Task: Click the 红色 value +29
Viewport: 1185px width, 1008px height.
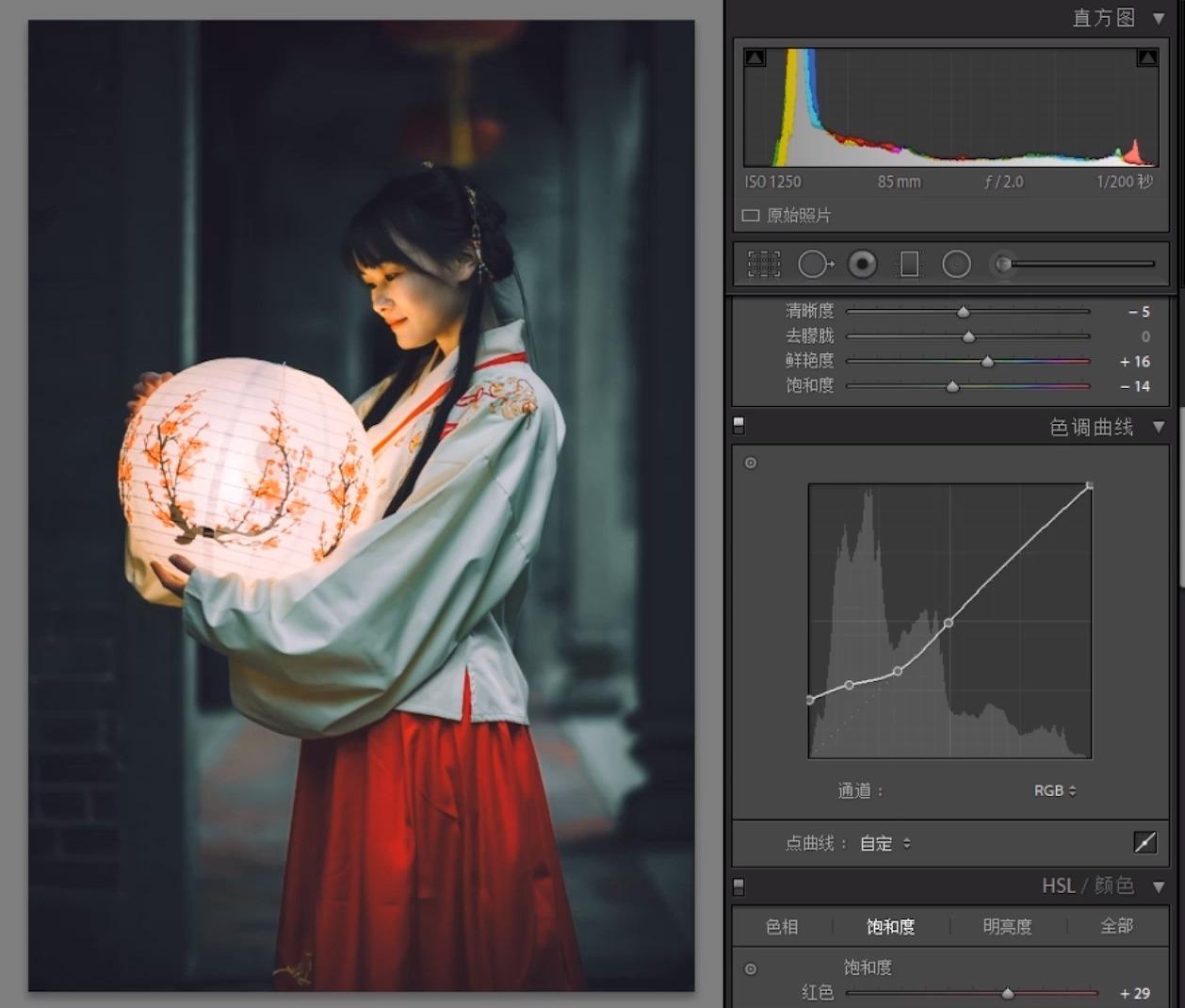Action: 1135,993
